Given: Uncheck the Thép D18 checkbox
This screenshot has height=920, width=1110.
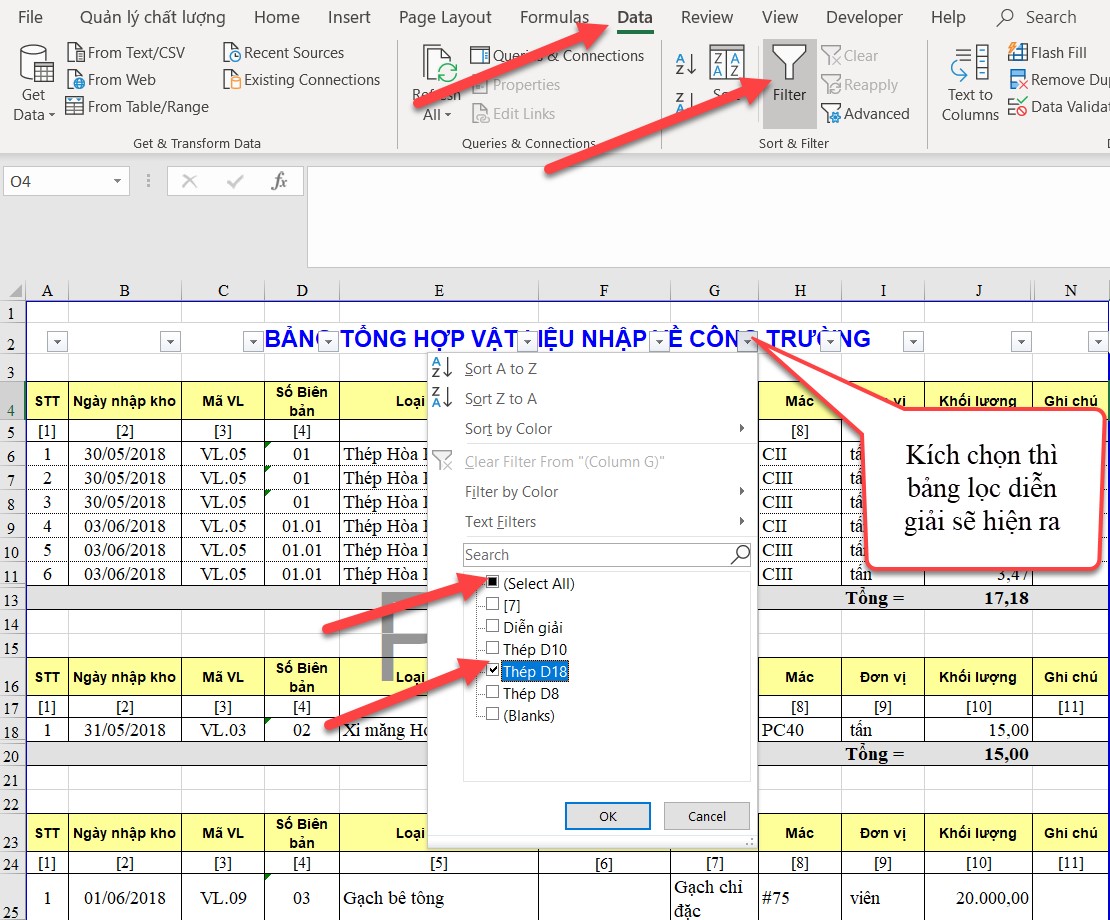Looking at the screenshot, I should (492, 671).
